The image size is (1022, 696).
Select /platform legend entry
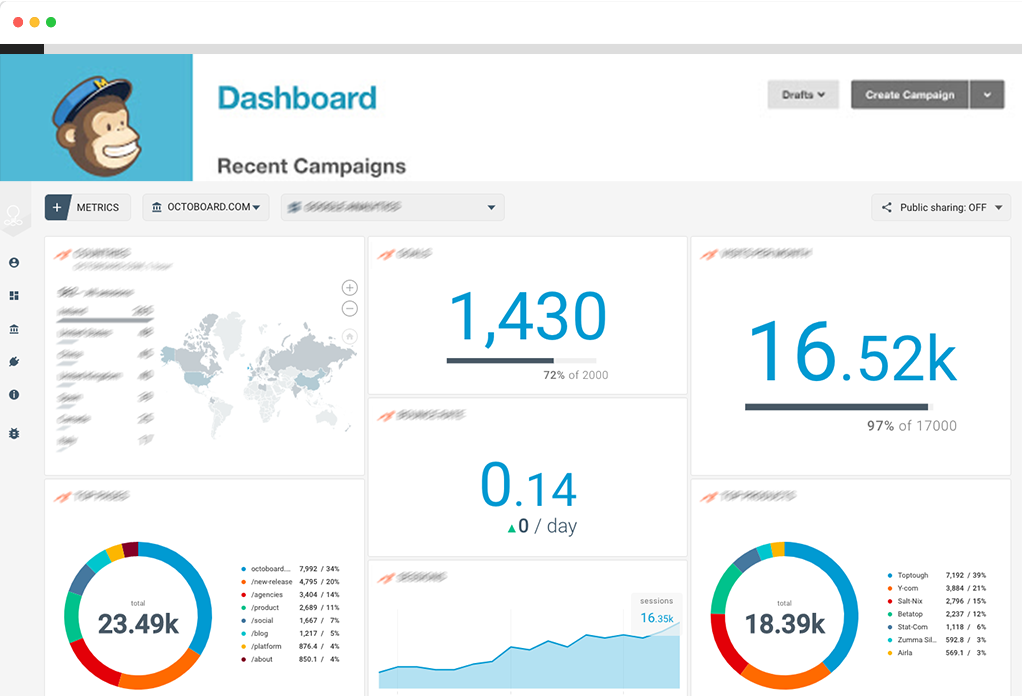click(x=291, y=646)
